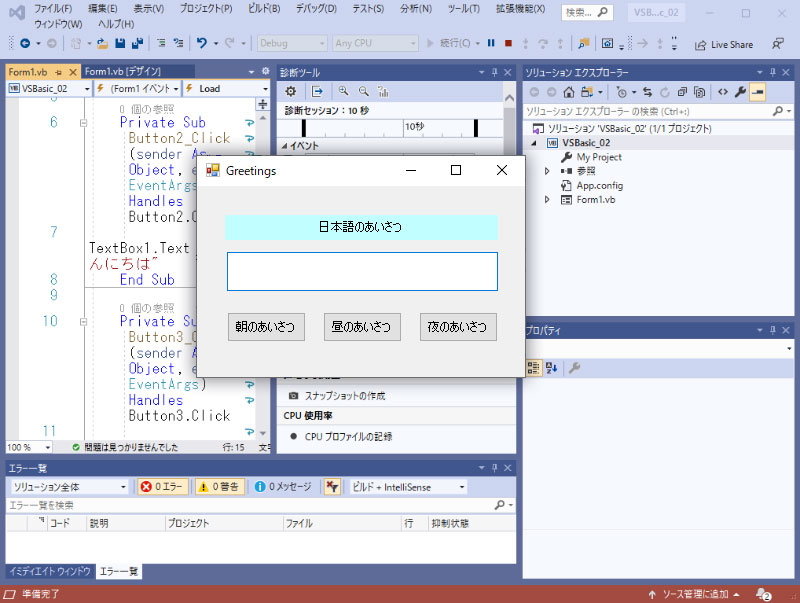The width and height of the screenshot is (800, 603).
Task: Select the Save All icon on the toolbar
Action: (x=139, y=43)
